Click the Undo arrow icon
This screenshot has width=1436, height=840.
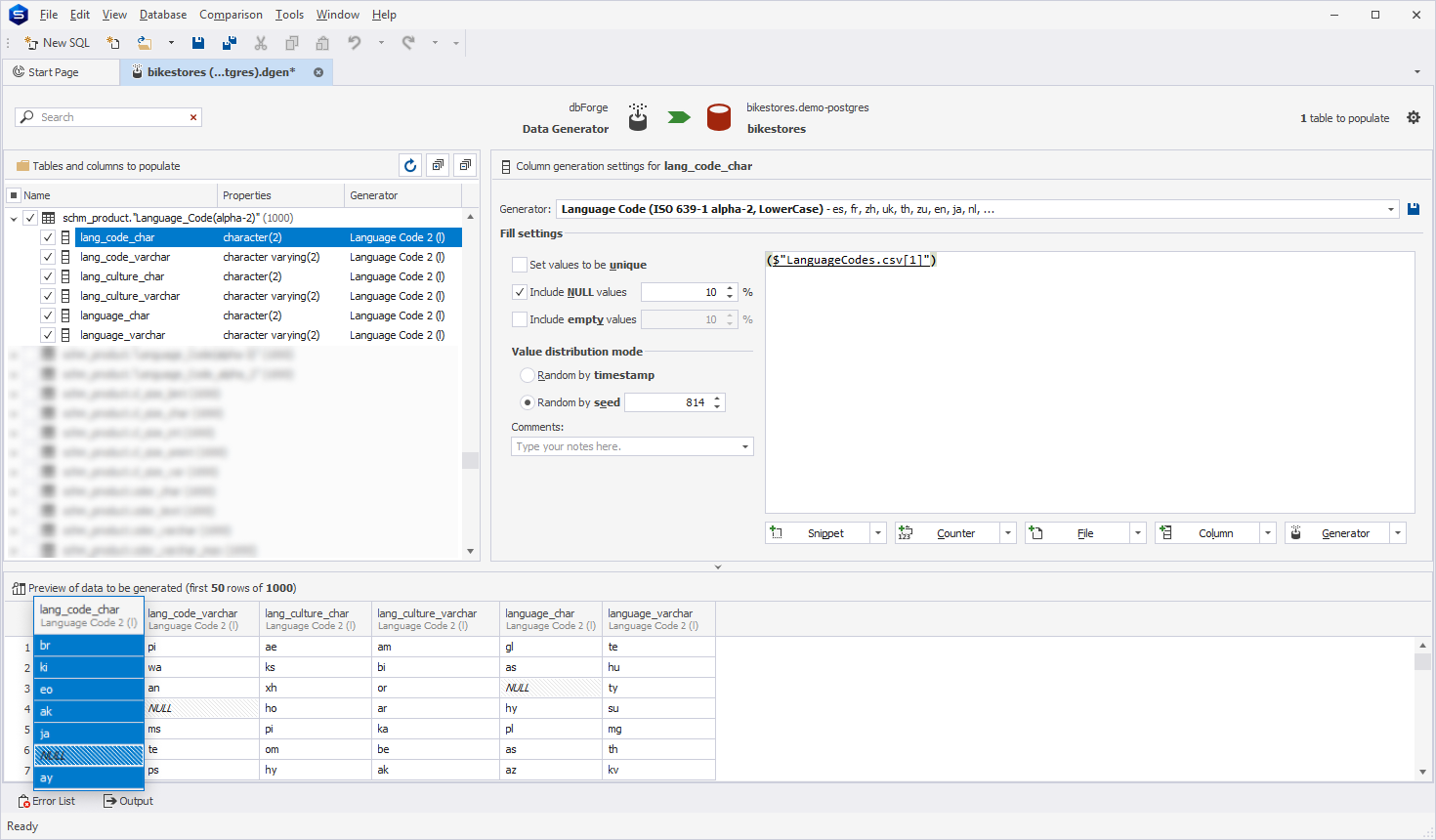coord(355,43)
